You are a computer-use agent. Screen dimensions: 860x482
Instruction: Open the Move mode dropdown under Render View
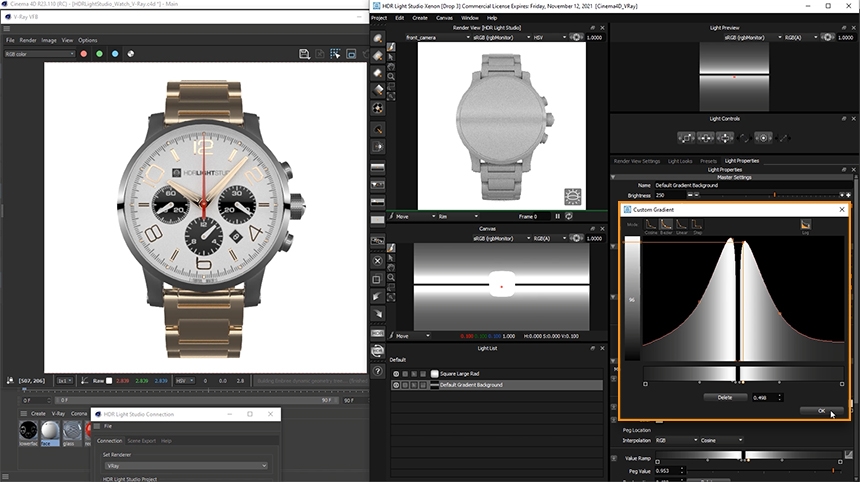tap(416, 217)
